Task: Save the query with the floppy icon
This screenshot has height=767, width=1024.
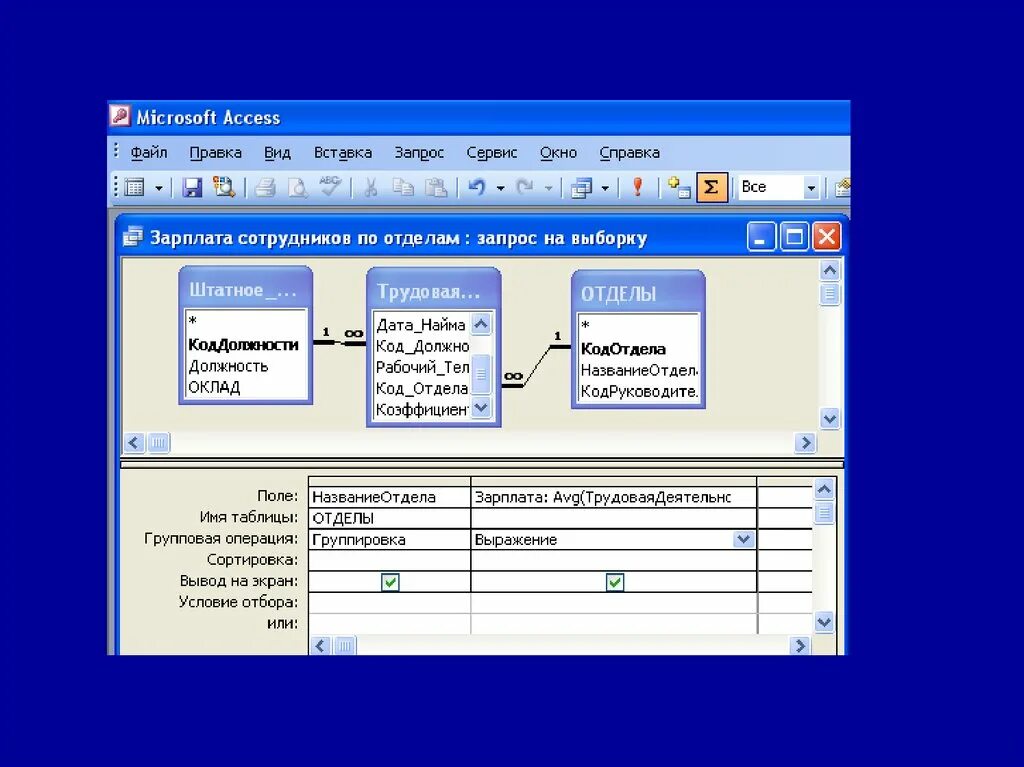Action: pos(192,188)
